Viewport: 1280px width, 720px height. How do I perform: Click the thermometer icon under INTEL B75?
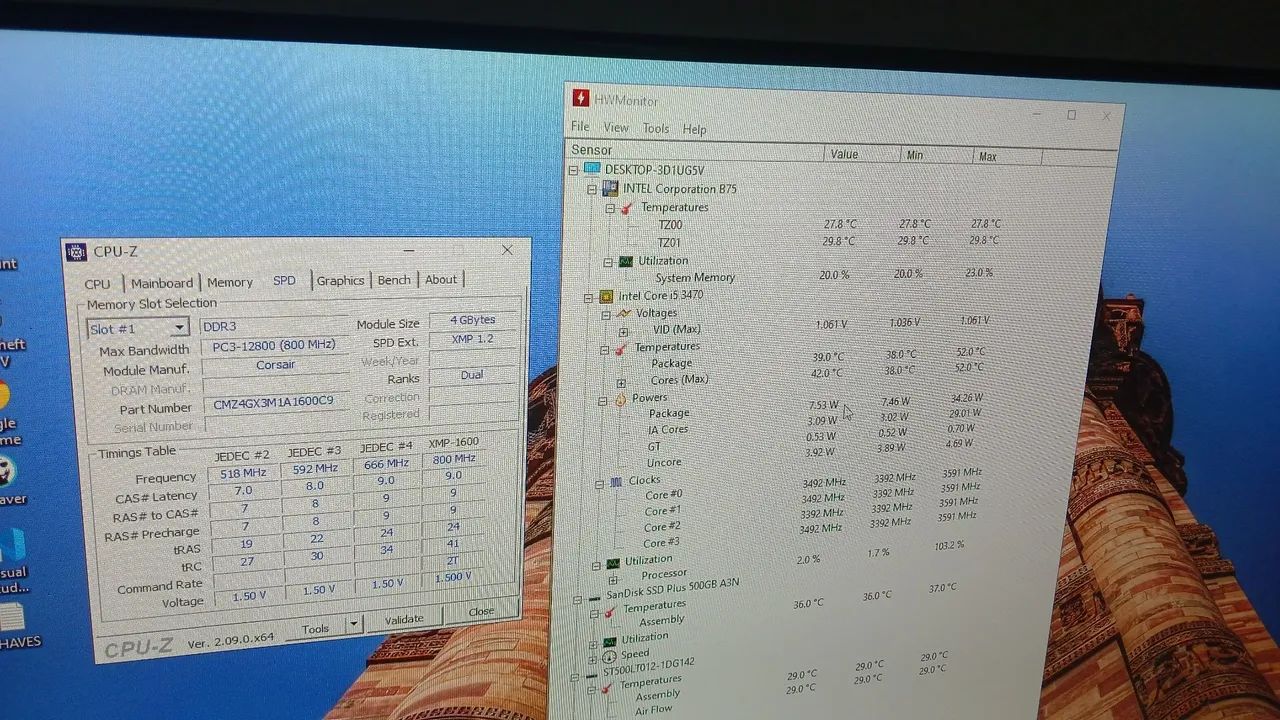627,208
